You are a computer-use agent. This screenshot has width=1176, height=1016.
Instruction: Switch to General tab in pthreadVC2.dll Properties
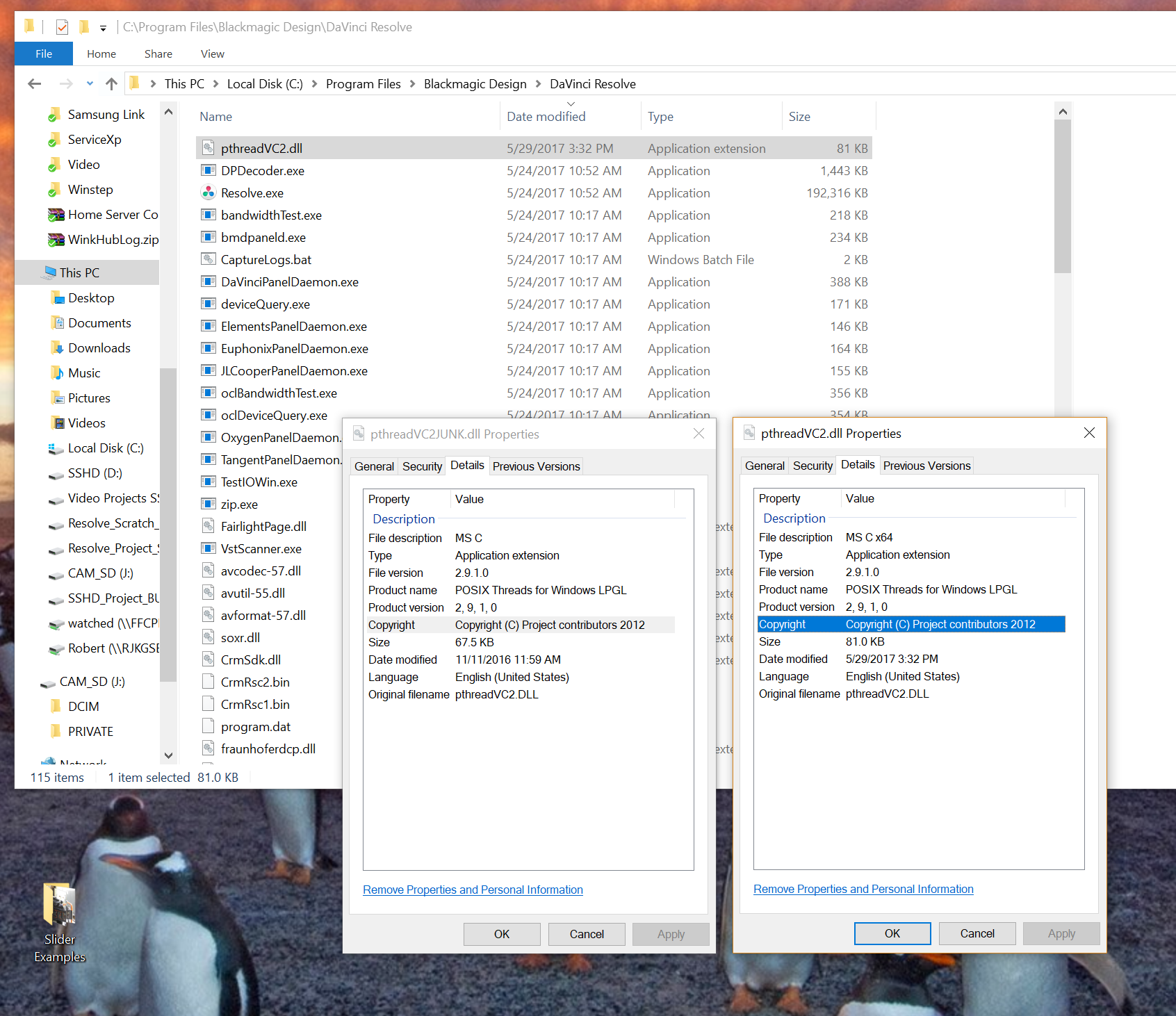(765, 466)
